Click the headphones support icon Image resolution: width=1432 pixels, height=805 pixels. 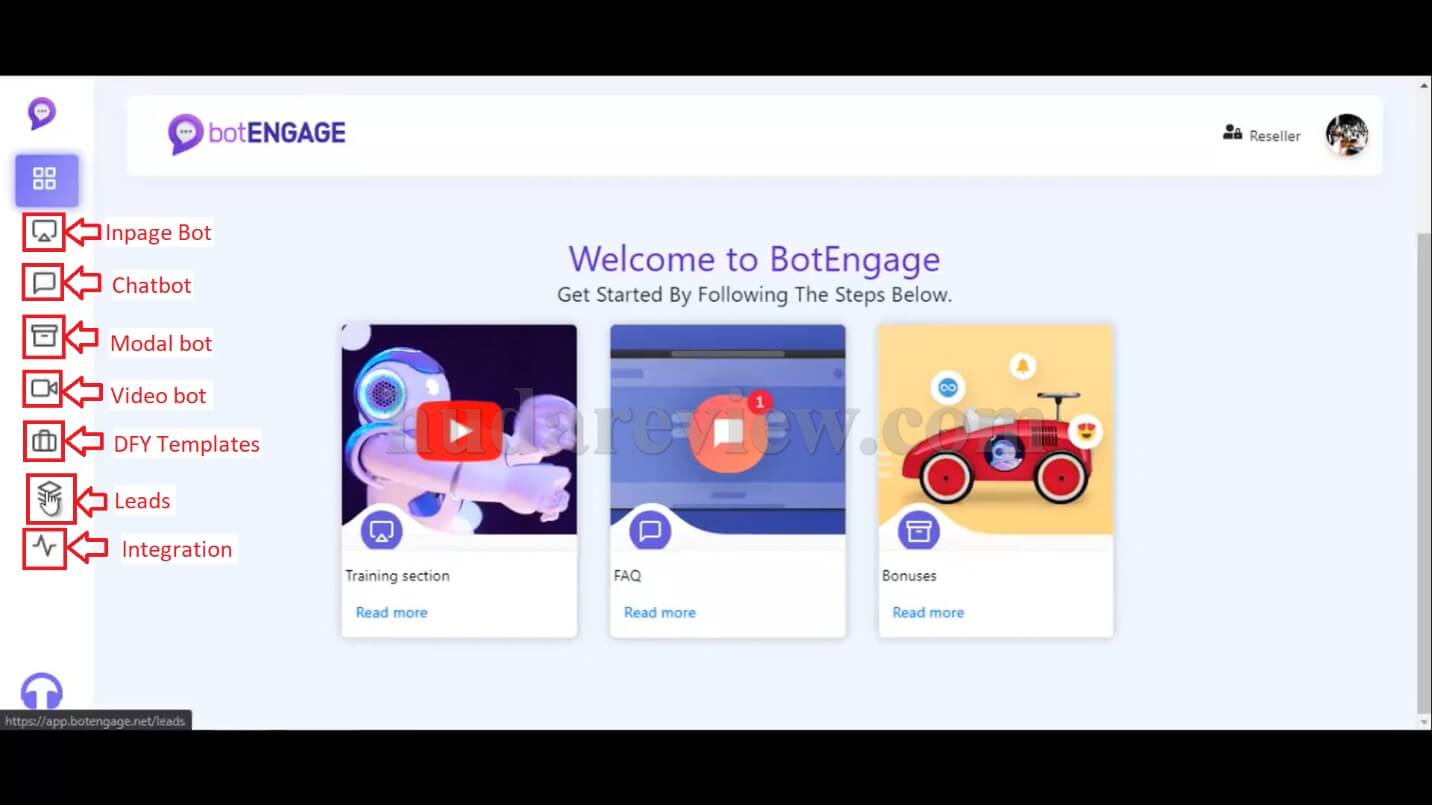click(x=42, y=692)
